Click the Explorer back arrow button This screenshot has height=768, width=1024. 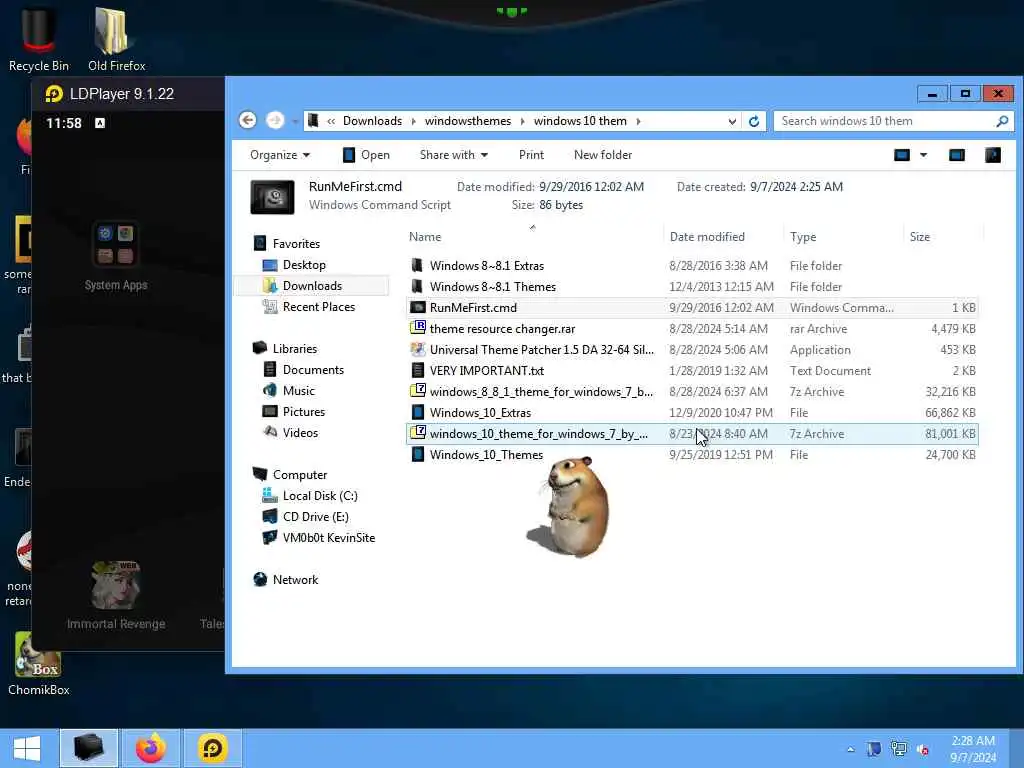248,121
